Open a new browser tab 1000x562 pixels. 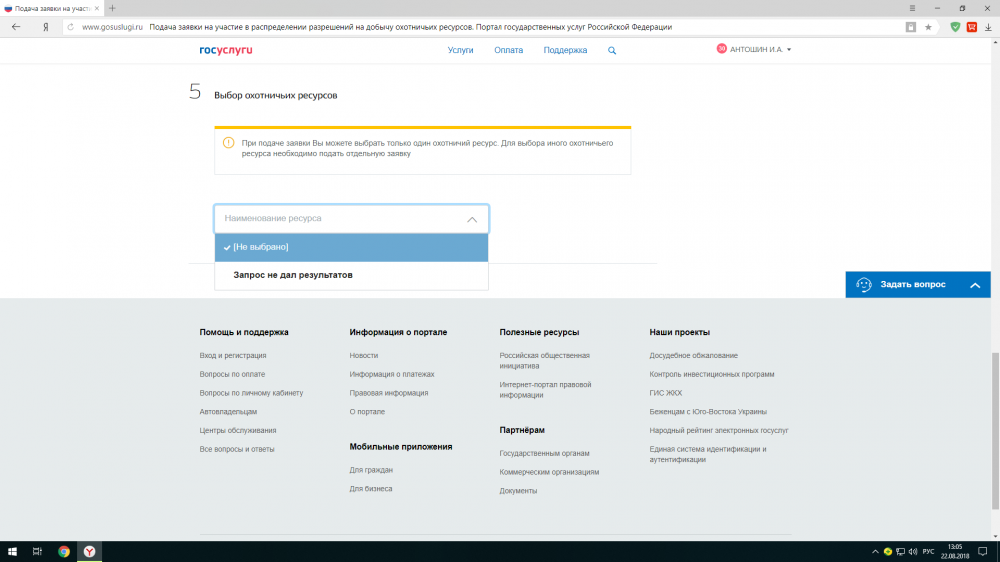click(x=112, y=8)
